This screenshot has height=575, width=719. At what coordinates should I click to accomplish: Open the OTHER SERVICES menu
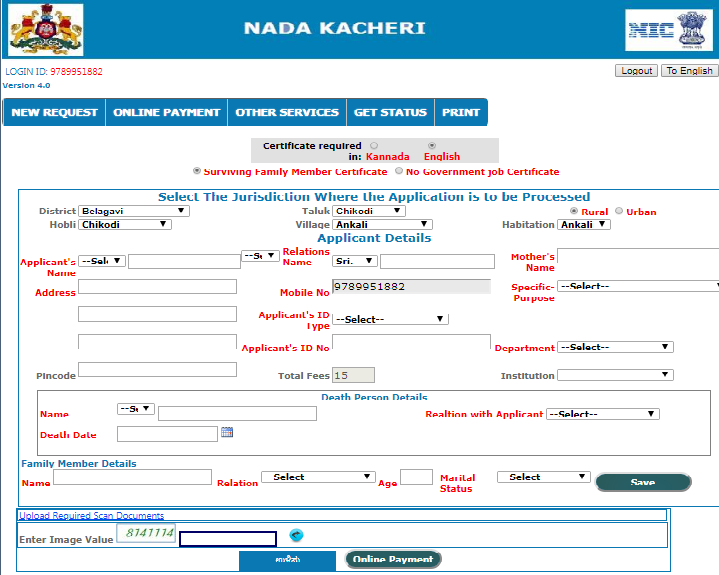click(287, 112)
